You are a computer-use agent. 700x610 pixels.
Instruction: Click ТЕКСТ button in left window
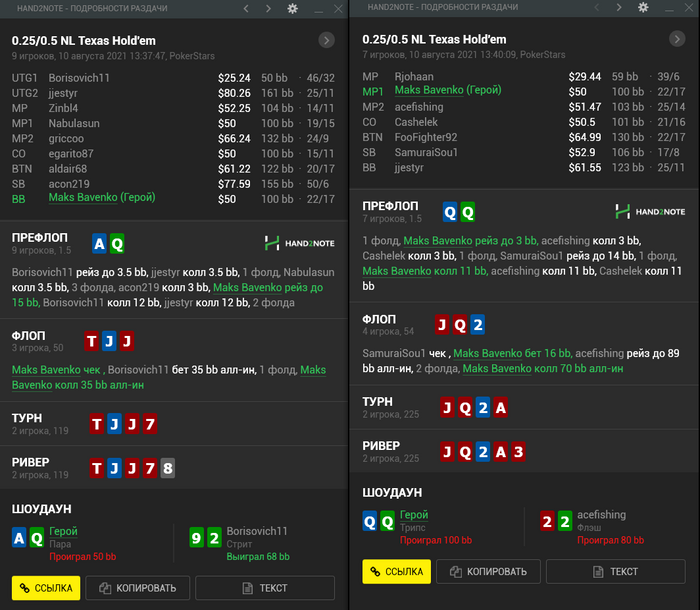[265, 588]
